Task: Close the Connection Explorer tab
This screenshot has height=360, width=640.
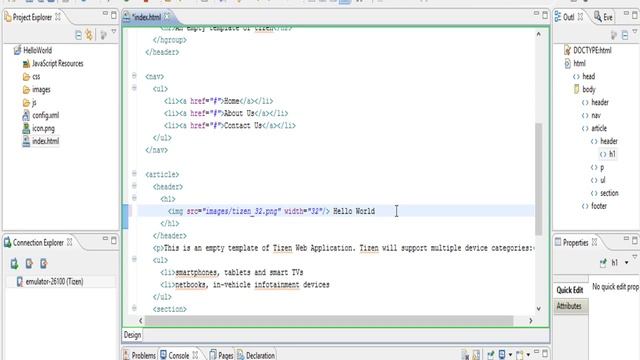Action: pos(70,242)
